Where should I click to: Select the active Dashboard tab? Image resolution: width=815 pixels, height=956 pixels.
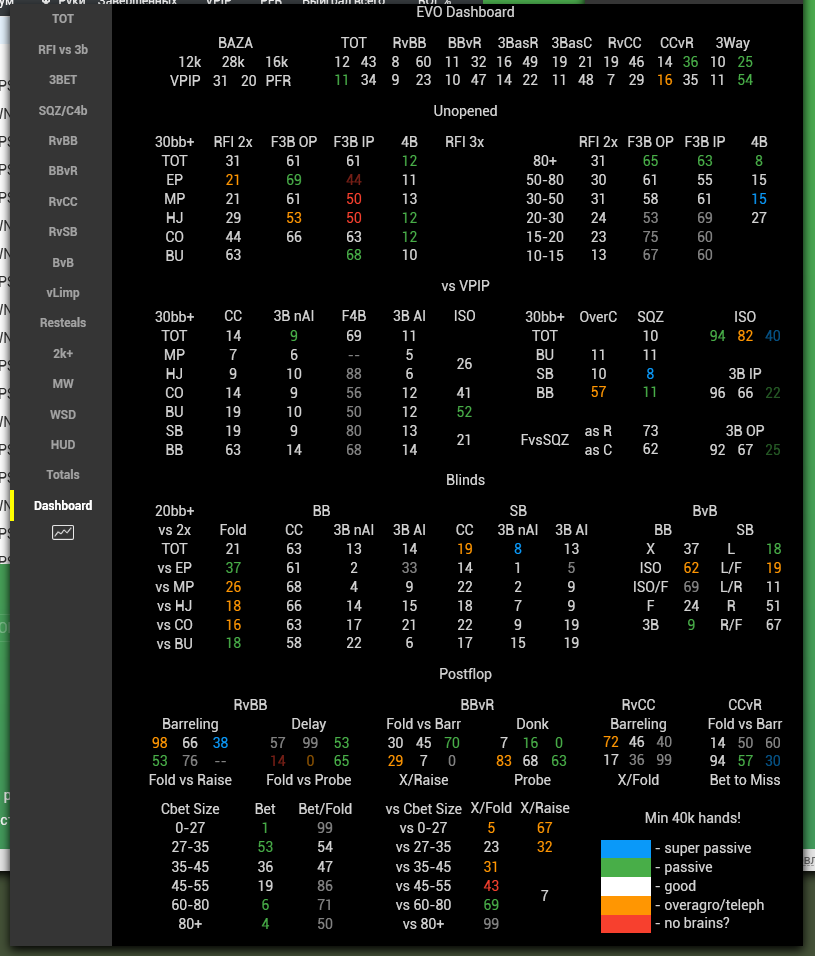(63, 505)
